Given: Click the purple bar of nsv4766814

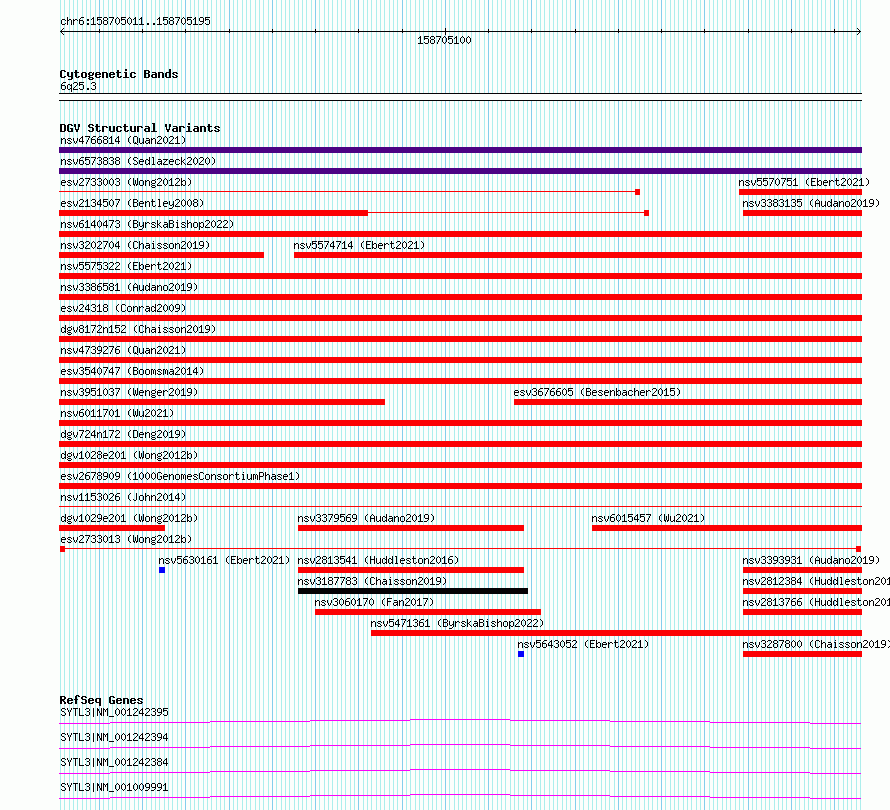Looking at the screenshot, I should pos(460,150).
